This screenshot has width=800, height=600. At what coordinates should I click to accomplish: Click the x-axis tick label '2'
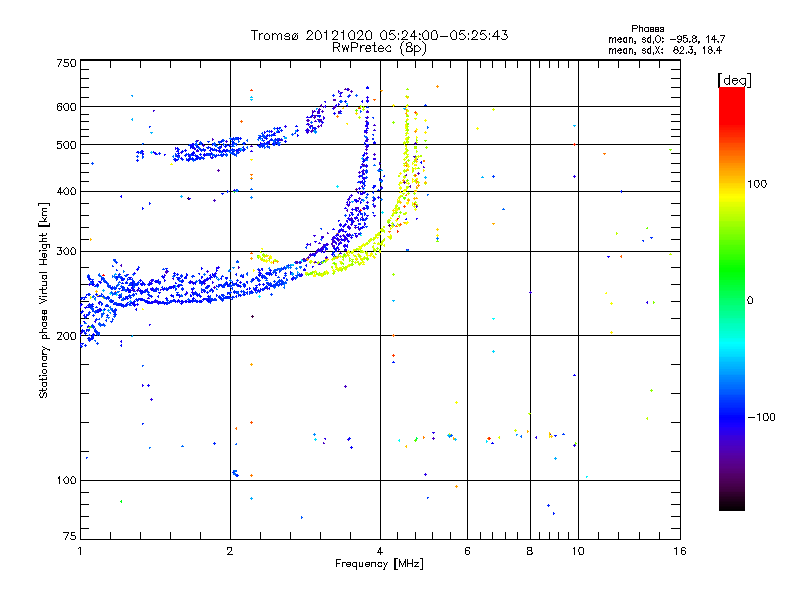pos(230,551)
